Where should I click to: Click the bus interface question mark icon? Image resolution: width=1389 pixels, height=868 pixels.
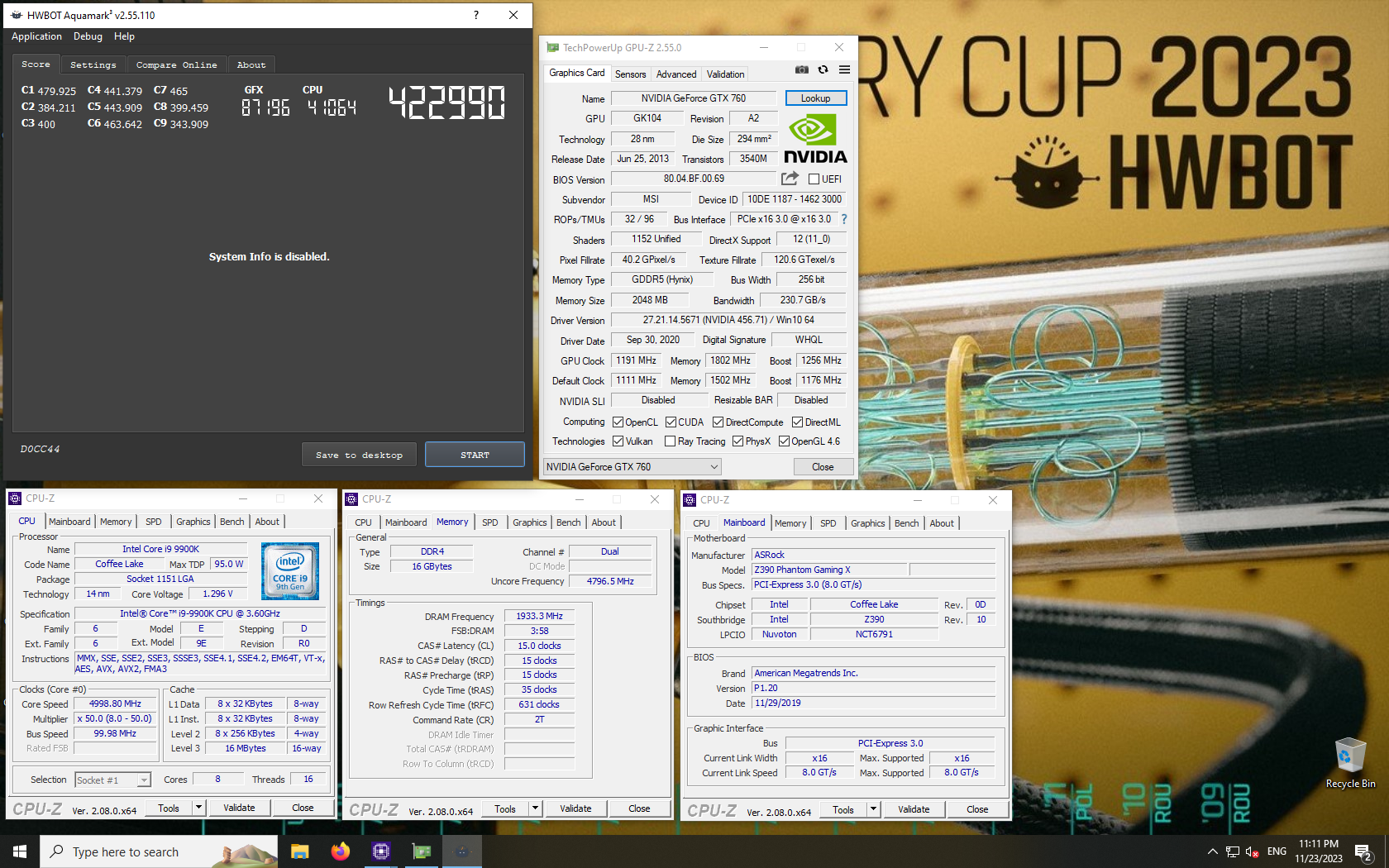click(x=844, y=219)
